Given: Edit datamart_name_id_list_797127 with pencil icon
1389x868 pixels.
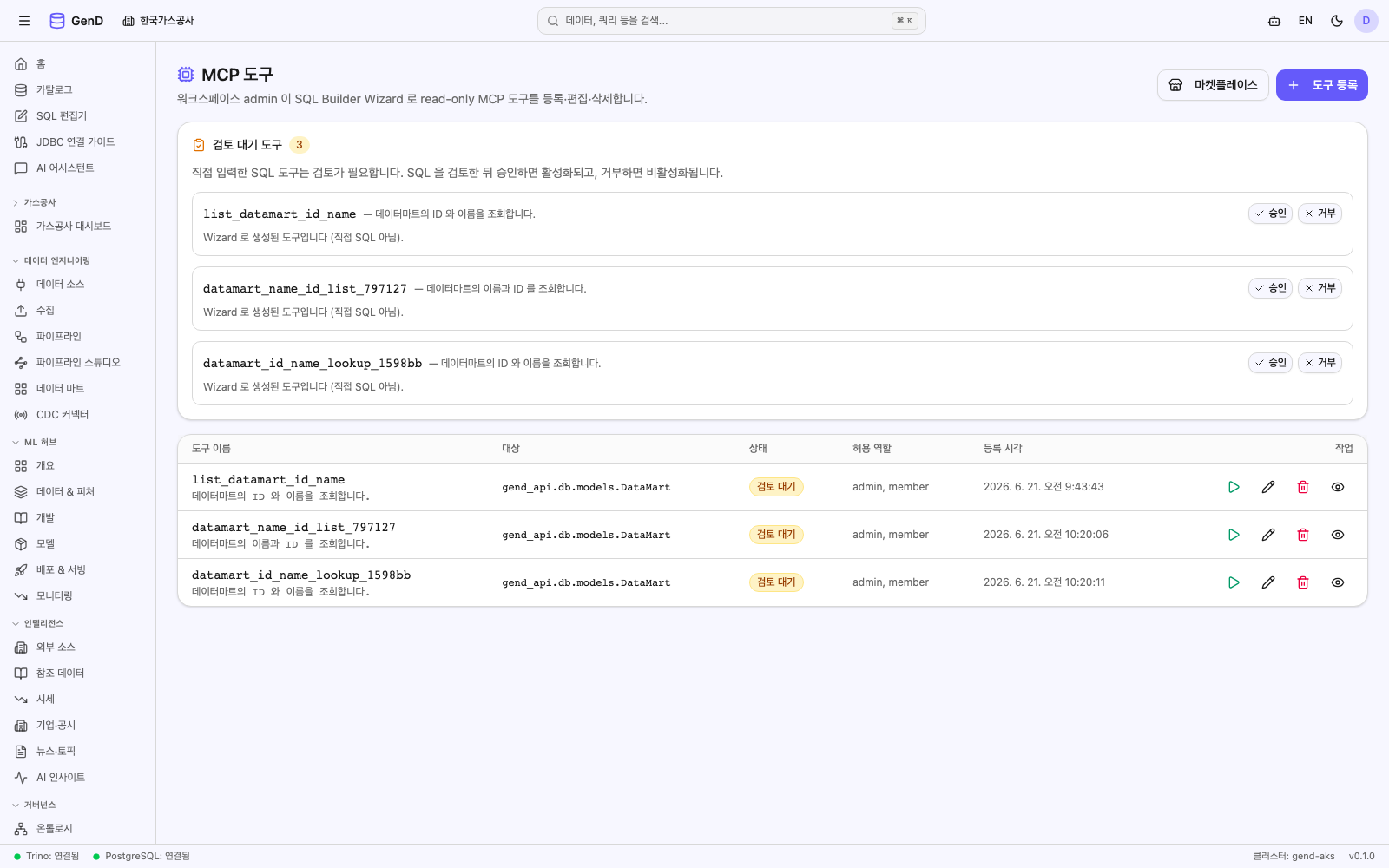Looking at the screenshot, I should [x=1268, y=535].
